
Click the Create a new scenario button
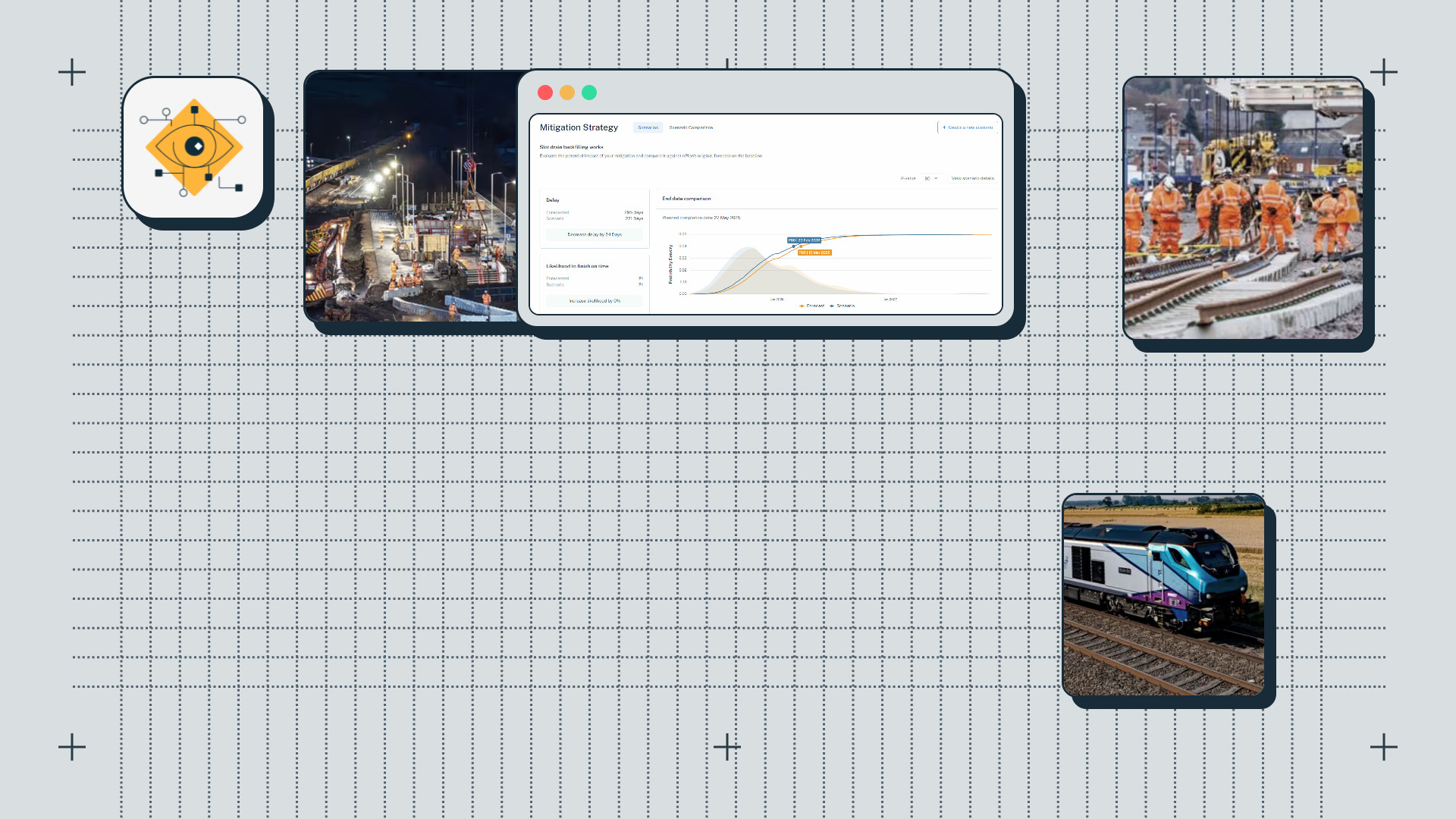(x=968, y=127)
